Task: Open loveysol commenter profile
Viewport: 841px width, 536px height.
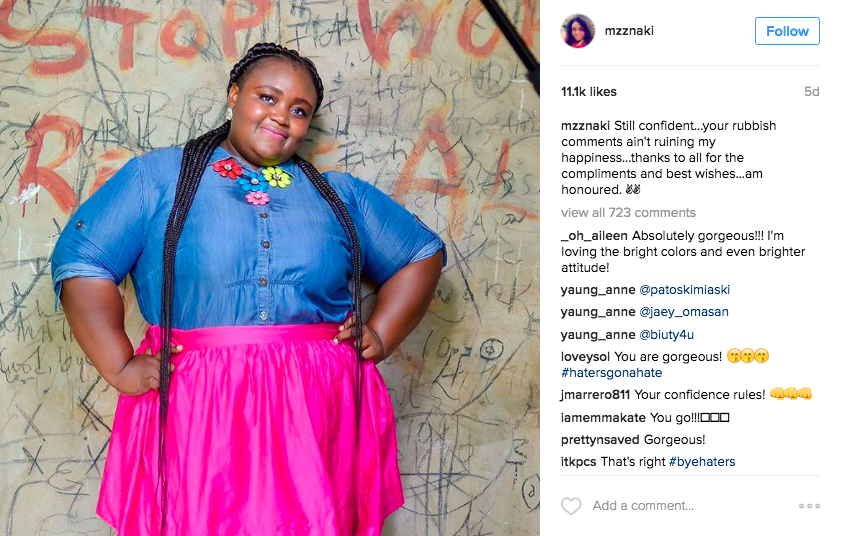Action: point(585,357)
